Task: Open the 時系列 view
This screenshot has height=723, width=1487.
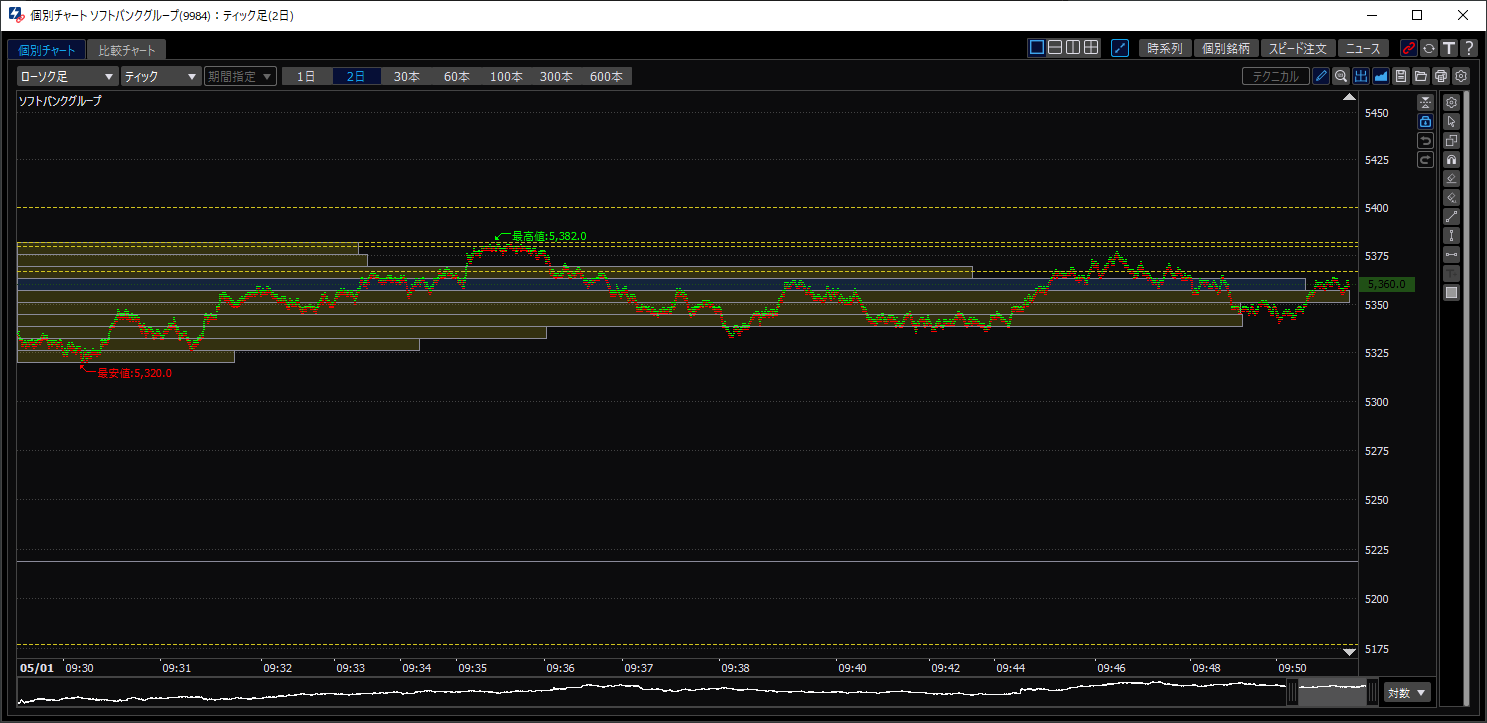Action: [1165, 48]
